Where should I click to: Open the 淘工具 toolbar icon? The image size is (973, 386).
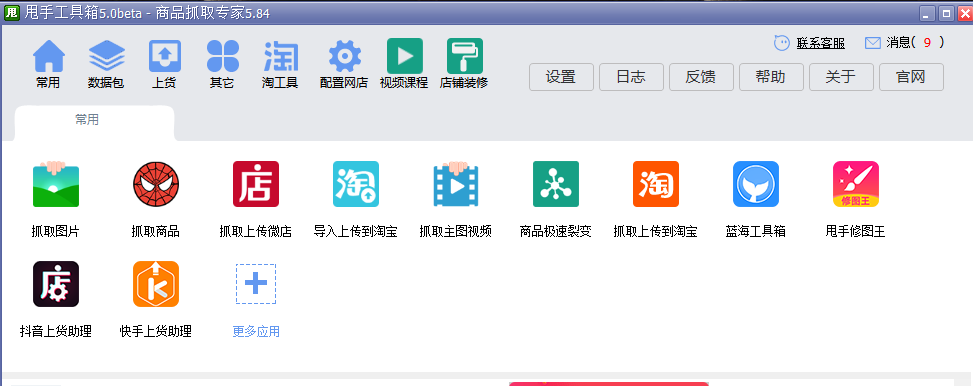pos(280,56)
